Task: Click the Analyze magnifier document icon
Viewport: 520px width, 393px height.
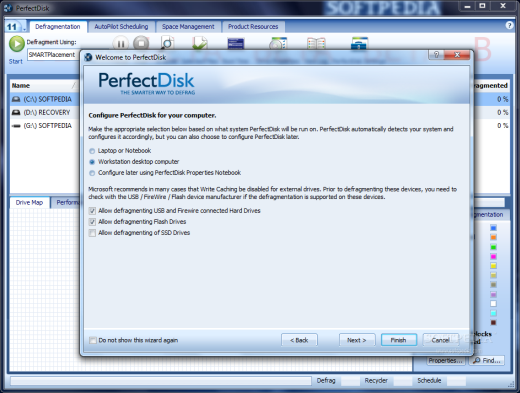Action: click(168, 43)
